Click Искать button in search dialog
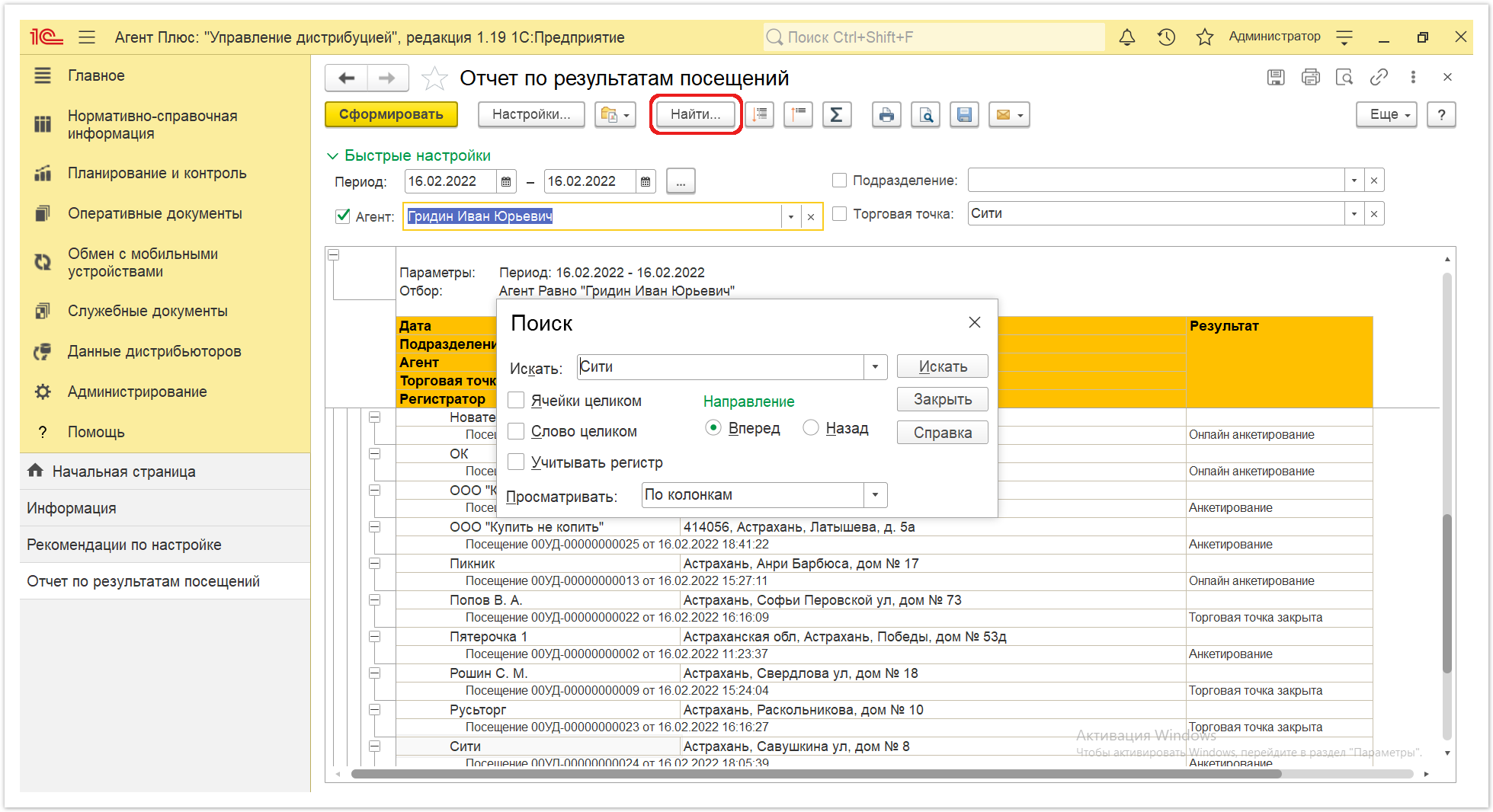This screenshot has height=812, width=1493. [x=943, y=366]
